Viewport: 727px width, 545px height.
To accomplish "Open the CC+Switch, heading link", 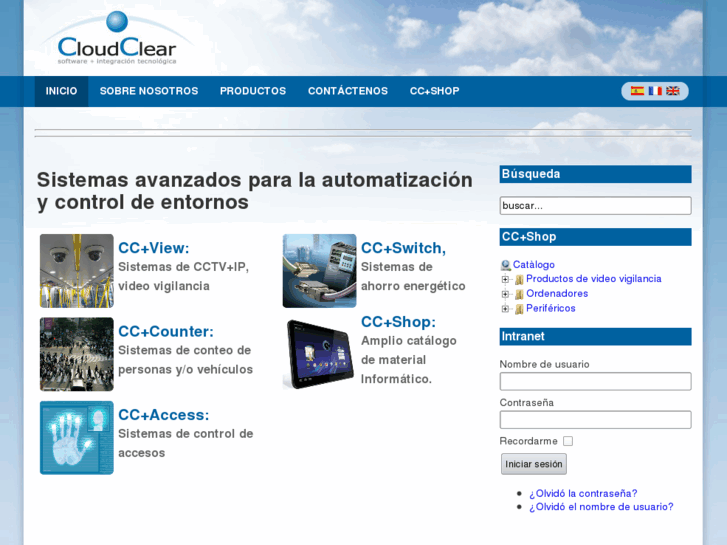I will tap(403, 248).
